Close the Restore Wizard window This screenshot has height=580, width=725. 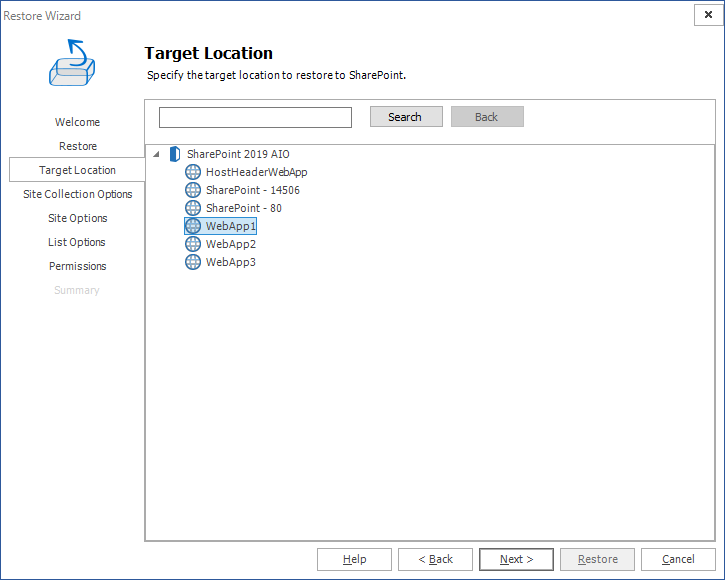point(708,15)
